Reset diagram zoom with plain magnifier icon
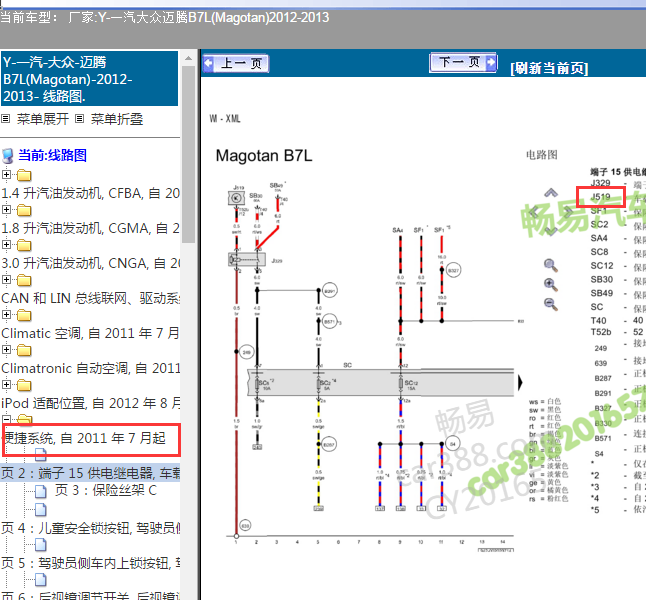Image resolution: width=646 pixels, height=600 pixels. click(551, 265)
